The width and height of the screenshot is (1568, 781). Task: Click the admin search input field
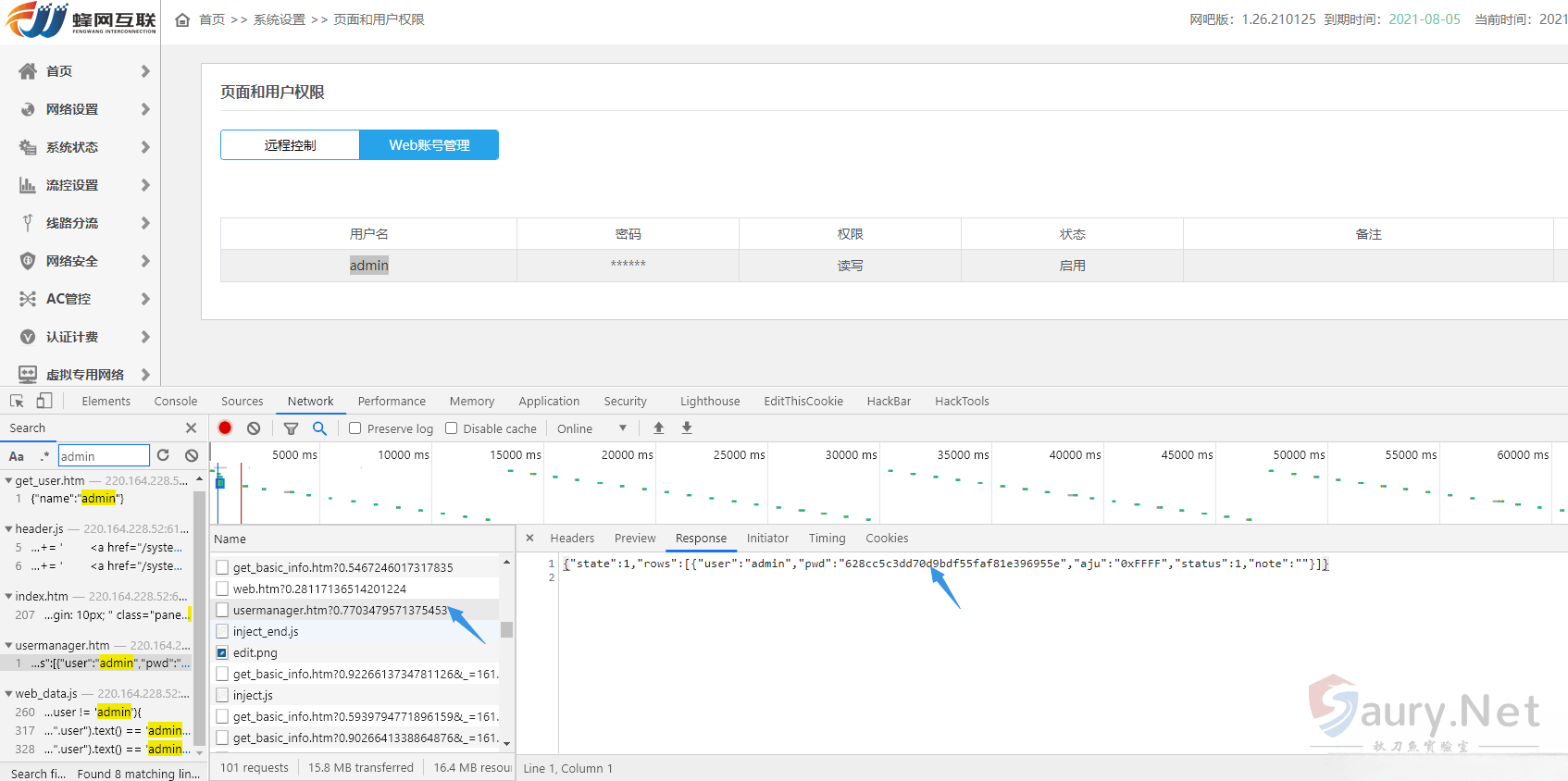(103, 456)
